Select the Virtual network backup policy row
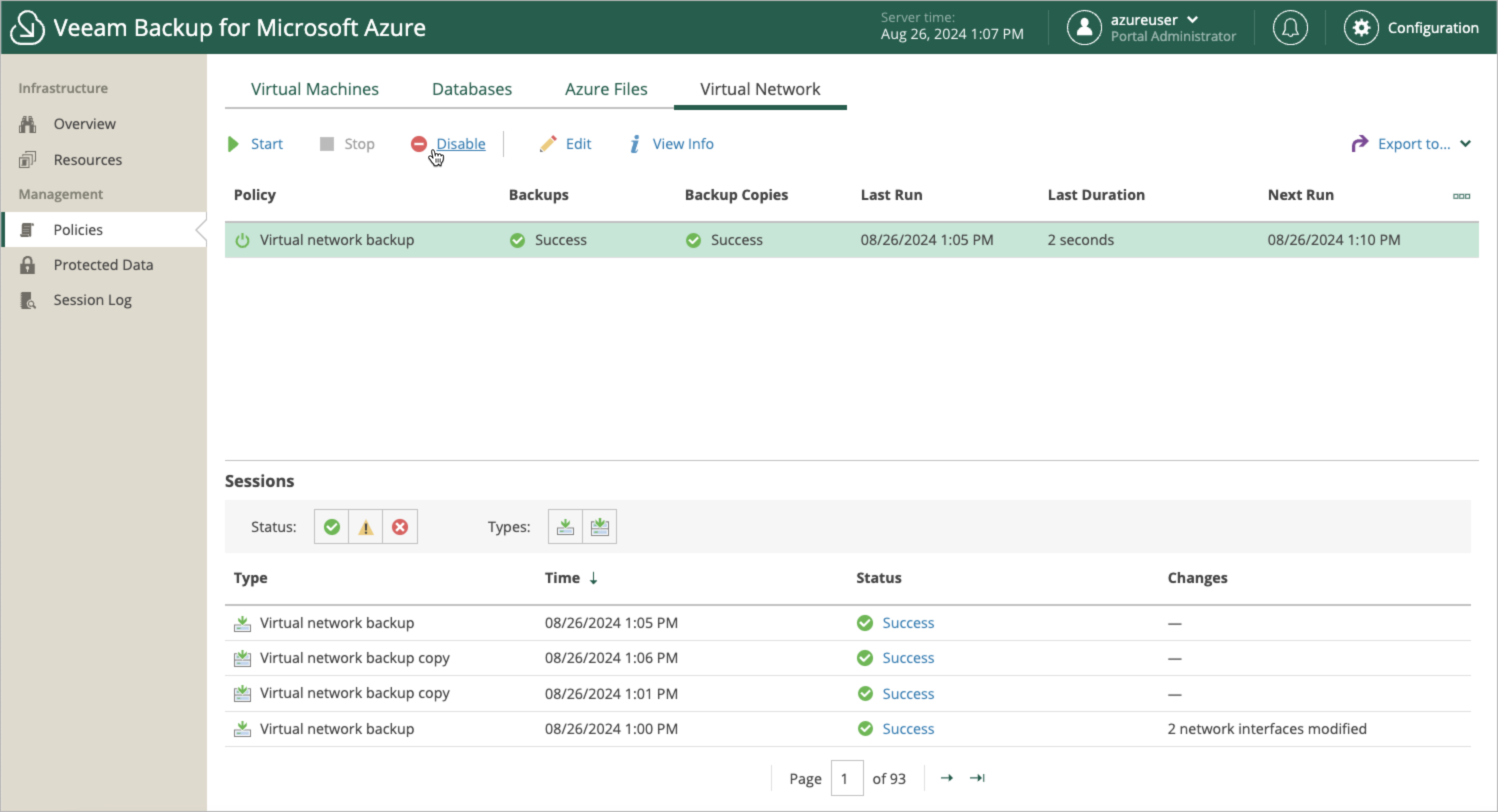The height and width of the screenshot is (812, 1498). pos(851,239)
